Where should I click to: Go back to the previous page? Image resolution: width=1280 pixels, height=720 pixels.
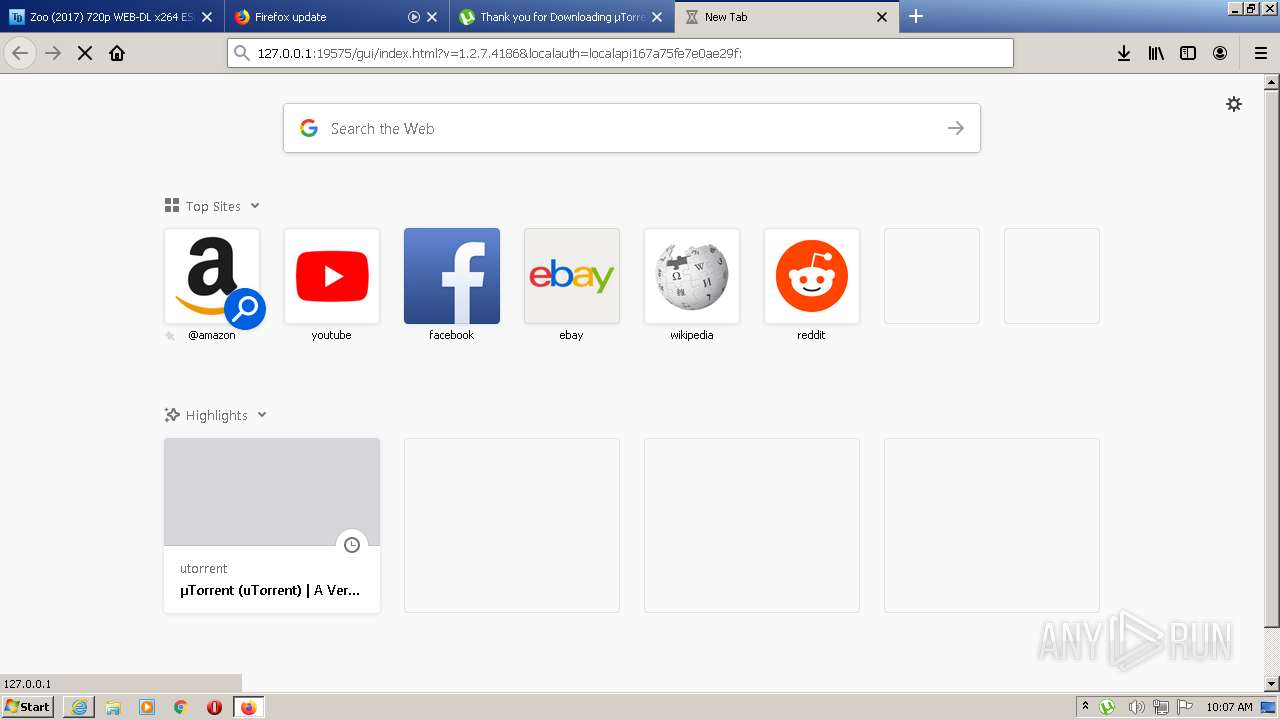[x=20, y=53]
